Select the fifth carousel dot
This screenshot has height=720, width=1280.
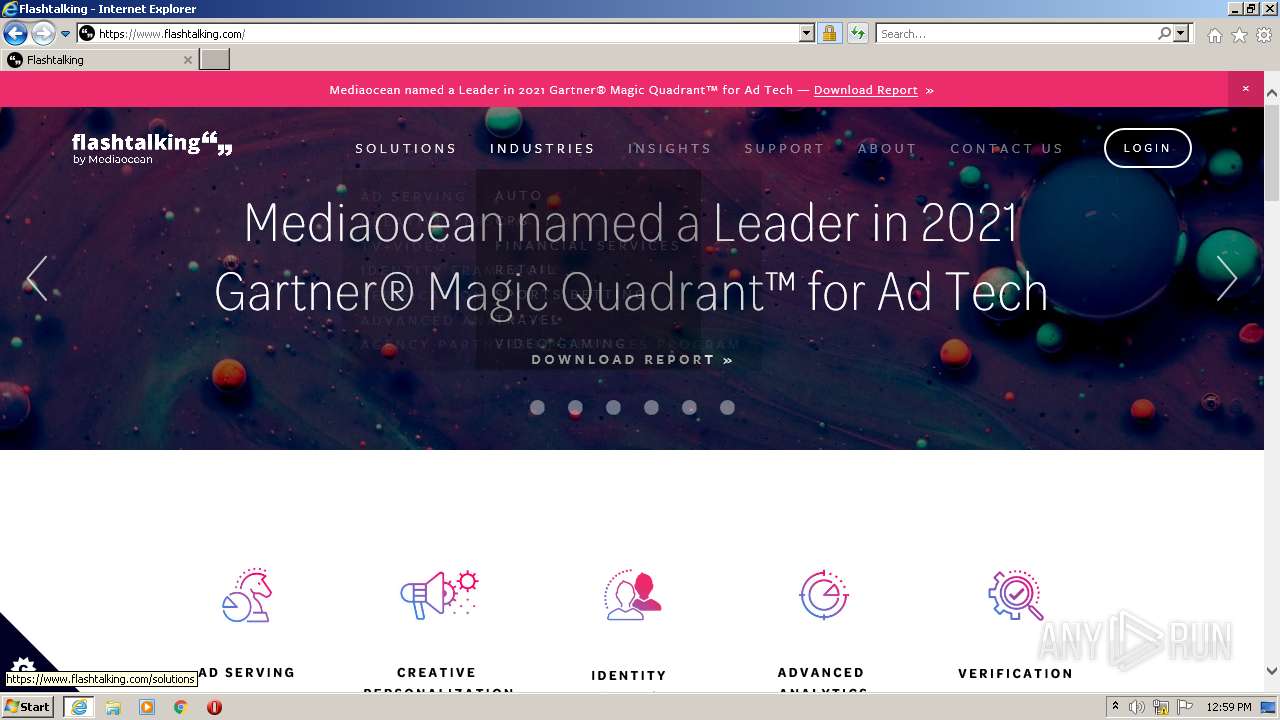[689, 407]
